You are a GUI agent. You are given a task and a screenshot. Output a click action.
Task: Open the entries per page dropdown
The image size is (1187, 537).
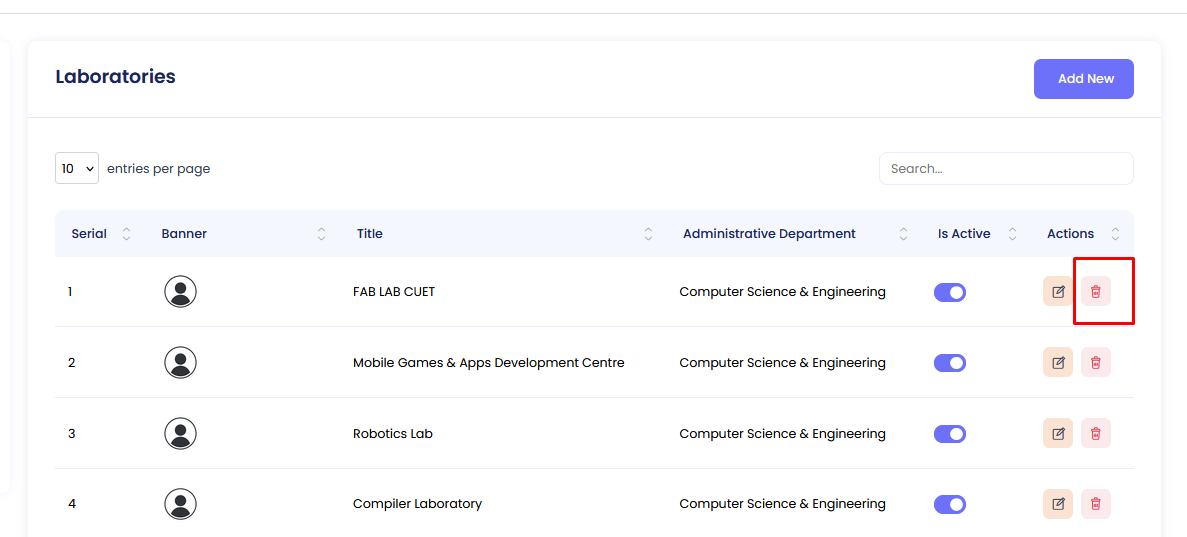(x=77, y=169)
